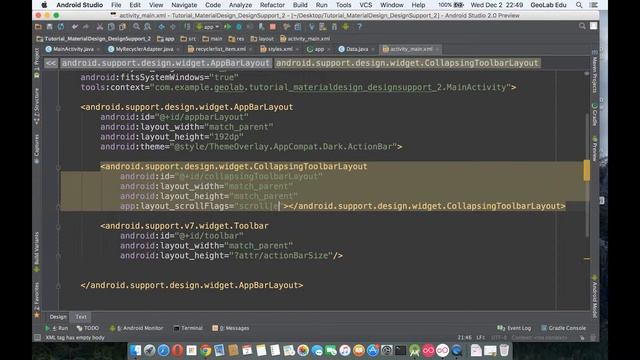Open the Android SDK manager robot icon

pyautogui.click(x=346, y=27)
